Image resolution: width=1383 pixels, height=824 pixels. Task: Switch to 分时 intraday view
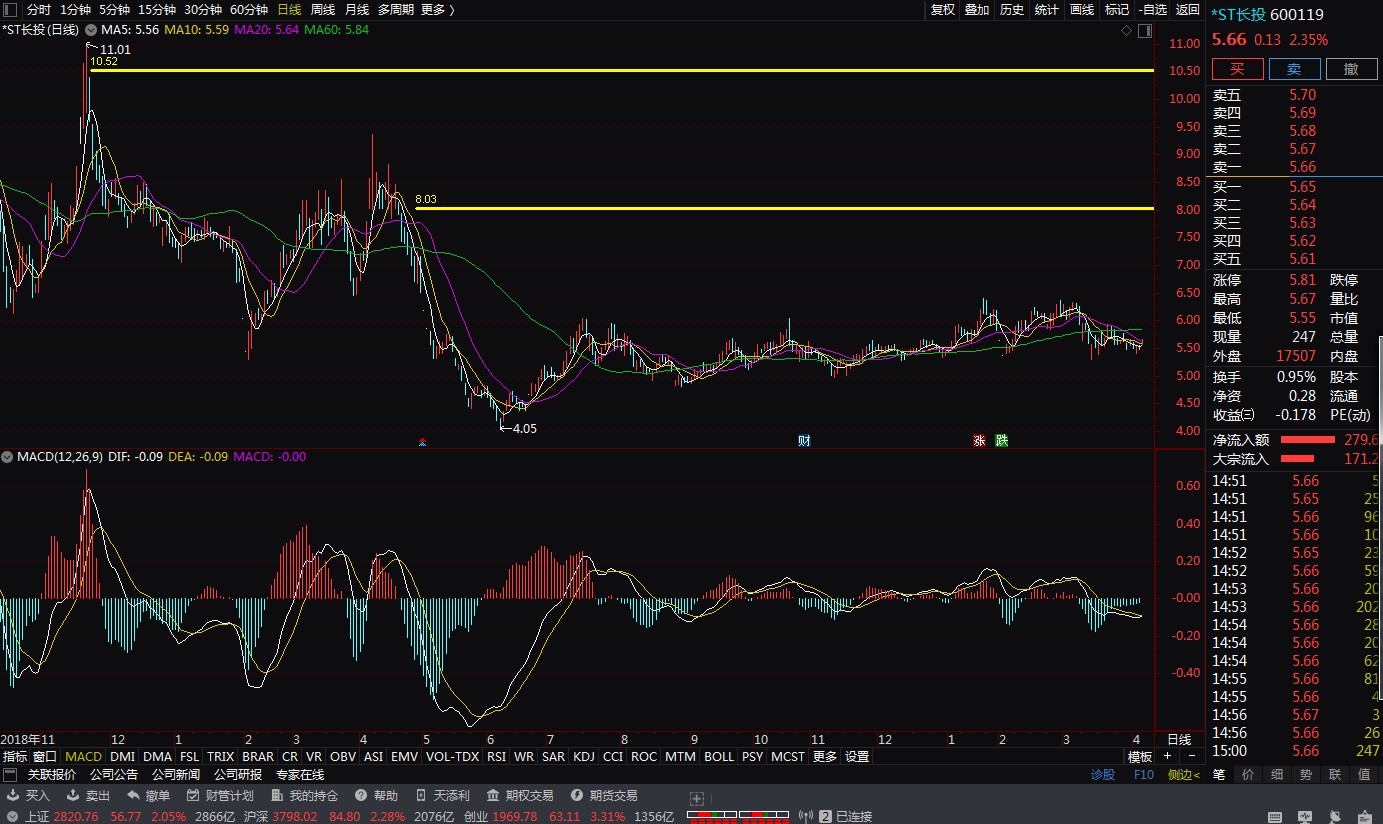[x=39, y=10]
